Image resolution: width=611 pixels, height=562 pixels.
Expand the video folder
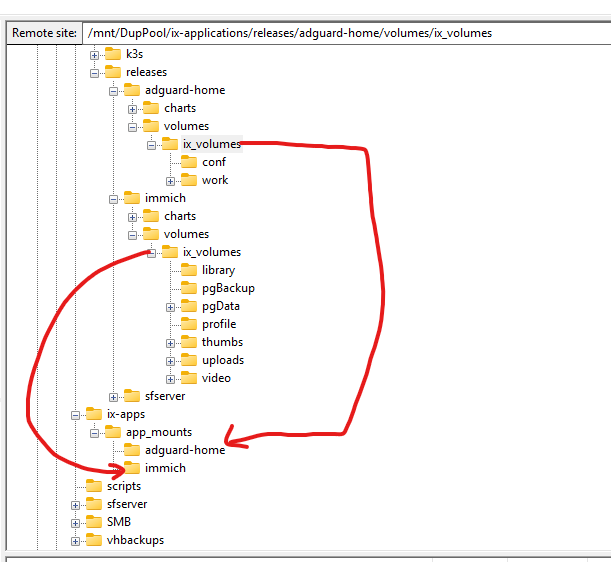170,379
